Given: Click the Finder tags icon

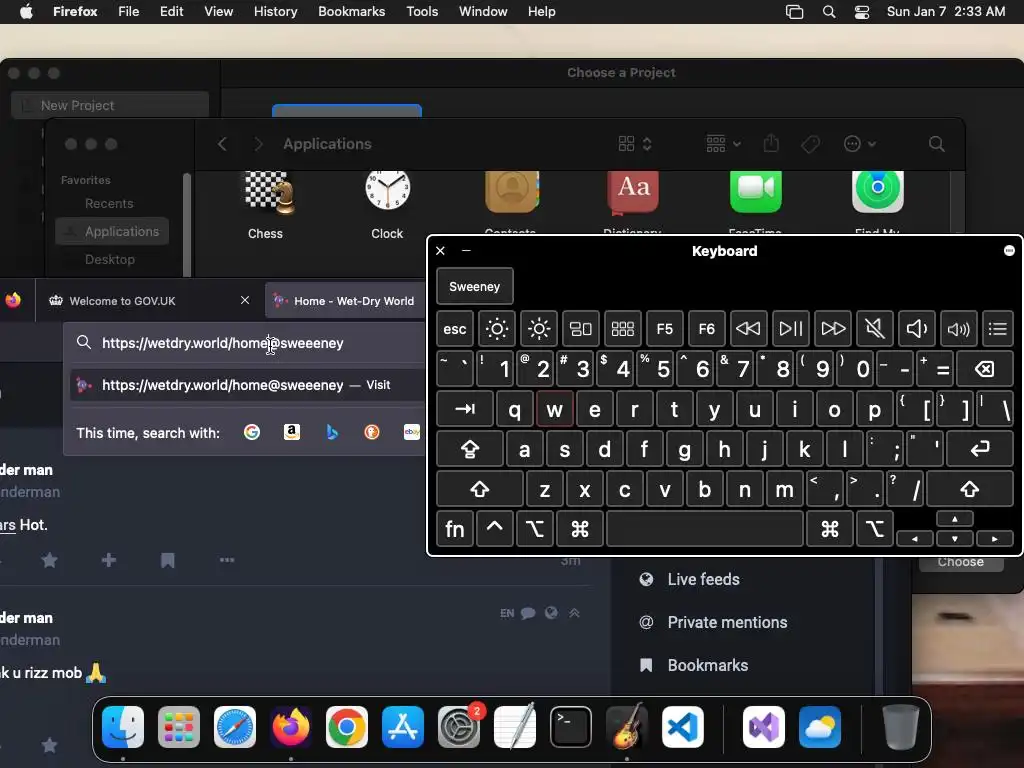Looking at the screenshot, I should point(810,144).
